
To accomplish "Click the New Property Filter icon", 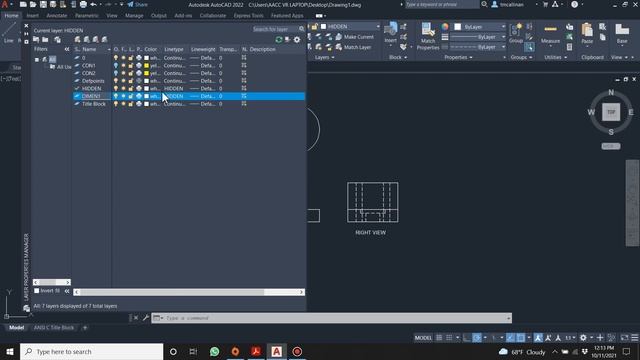I will (x=36, y=40).
